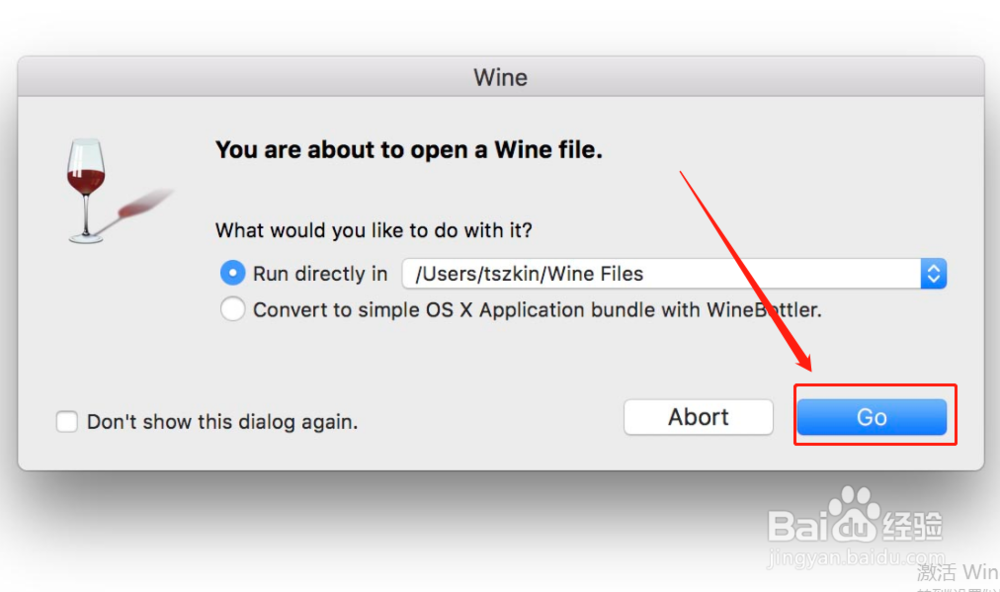Click the 激活 Win activation watermark
Image resolution: width=1000 pixels, height=592 pixels.
point(957,572)
